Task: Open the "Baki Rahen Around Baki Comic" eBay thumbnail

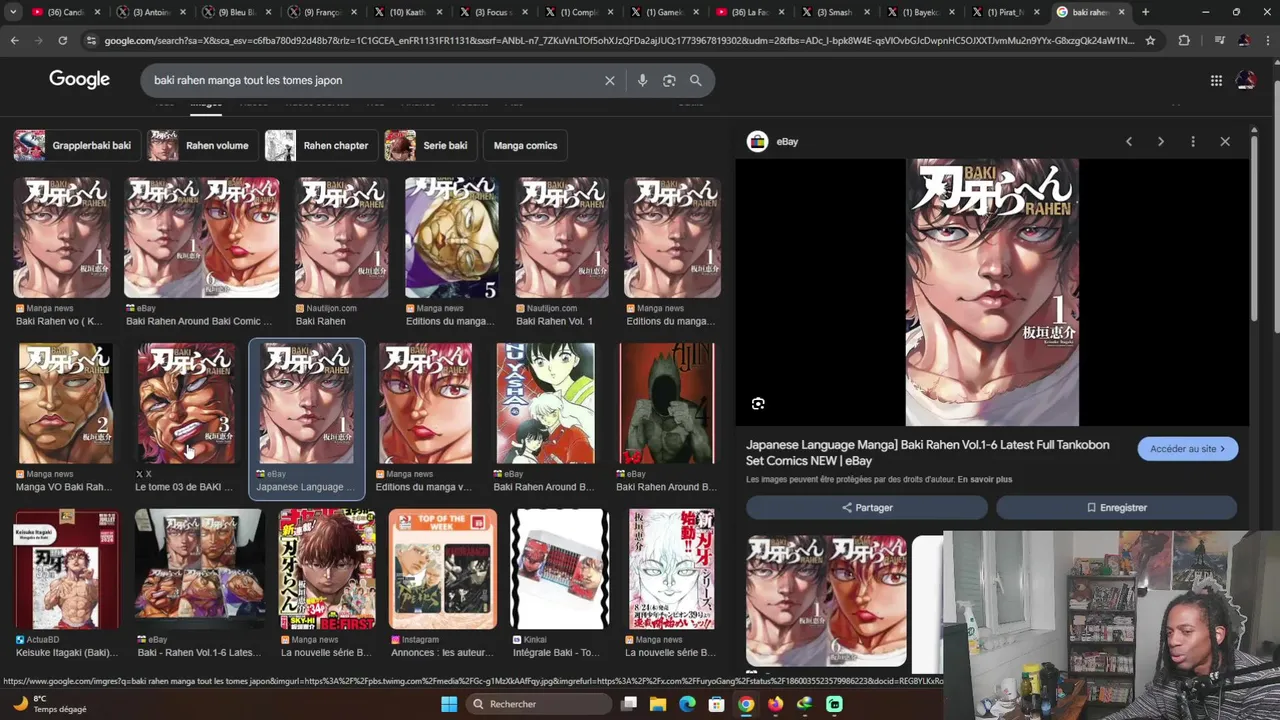Action: 201,238
